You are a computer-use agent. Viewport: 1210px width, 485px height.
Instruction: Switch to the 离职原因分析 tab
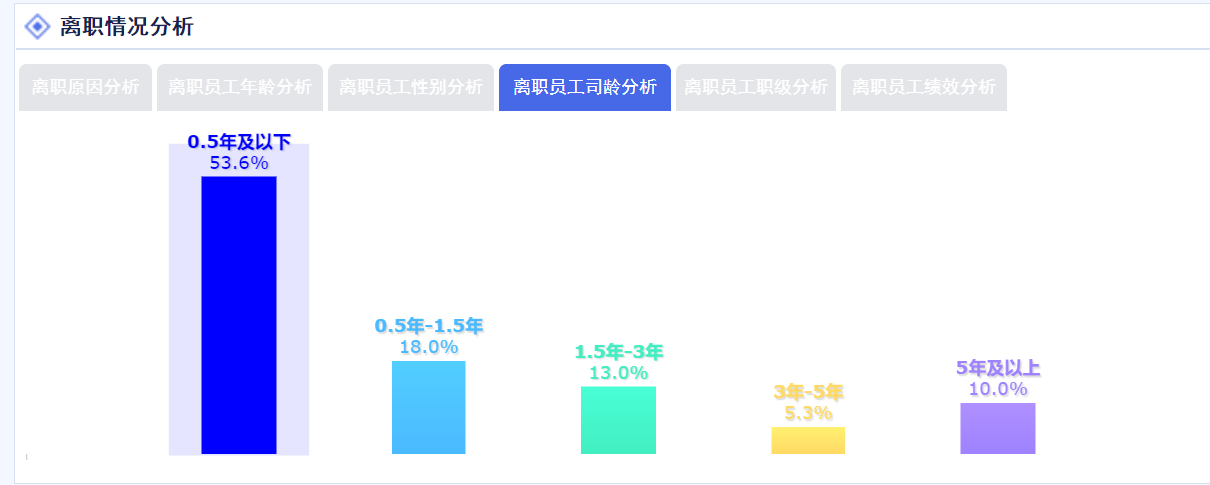(x=85, y=87)
